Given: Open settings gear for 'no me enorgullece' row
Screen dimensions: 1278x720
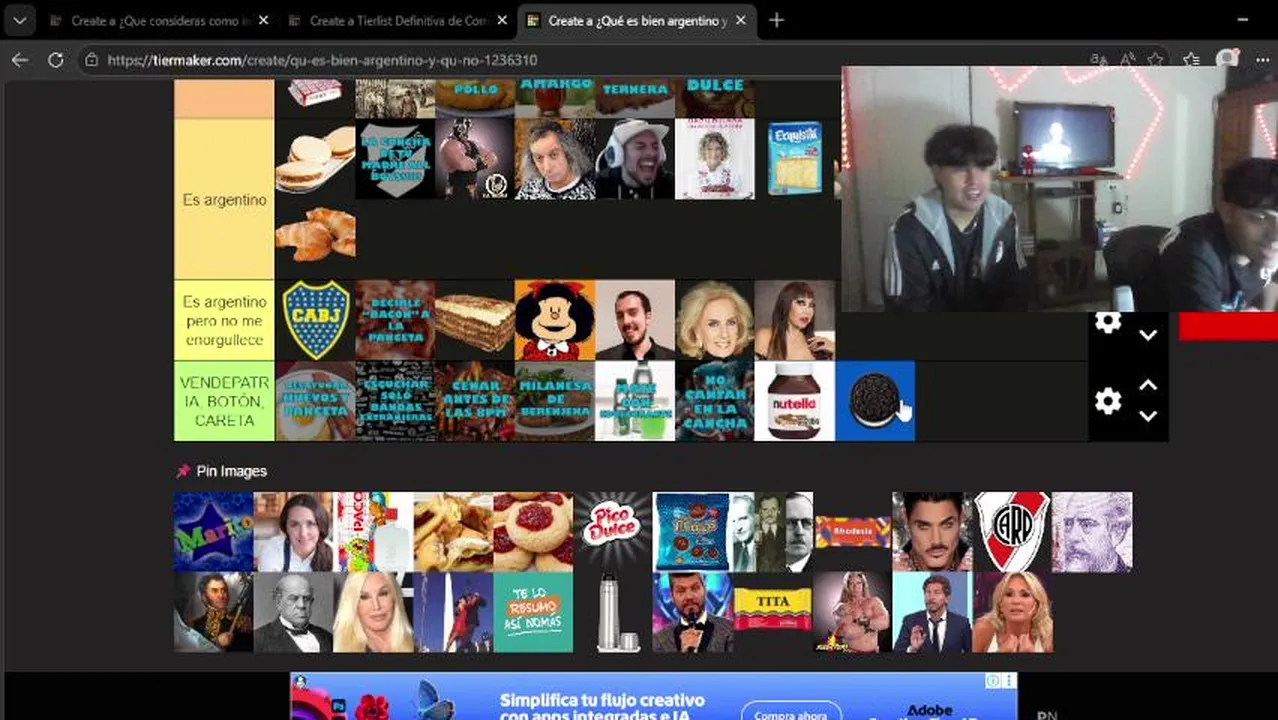Looking at the screenshot, I should click(1107, 322).
